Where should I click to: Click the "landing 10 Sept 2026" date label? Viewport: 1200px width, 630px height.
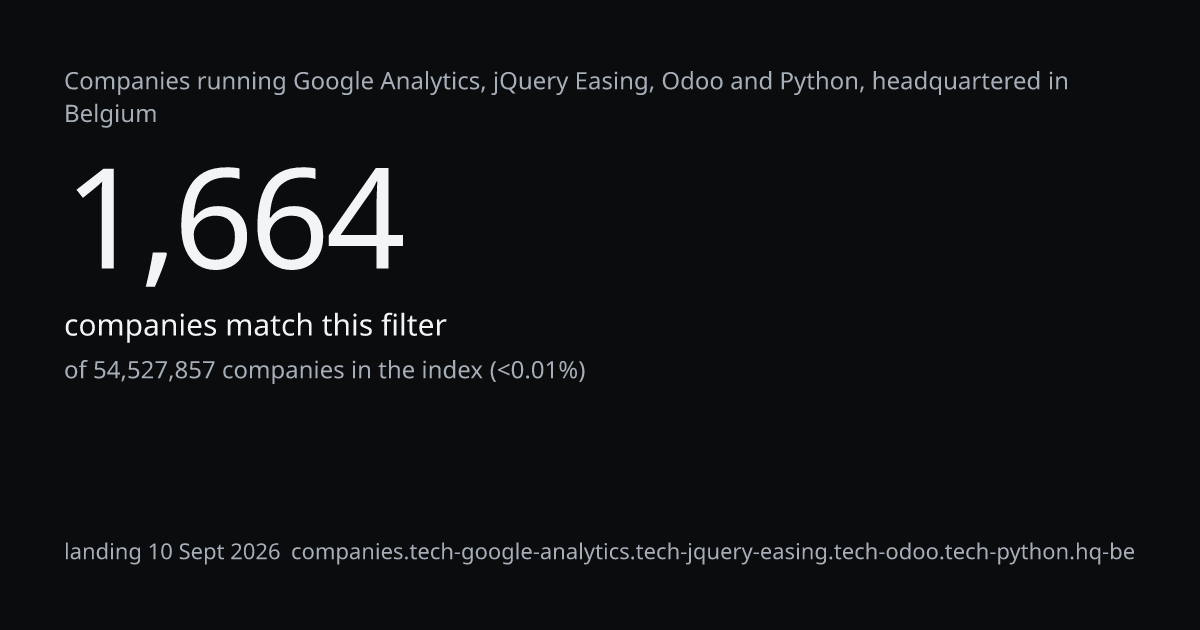pyautogui.click(x=172, y=552)
